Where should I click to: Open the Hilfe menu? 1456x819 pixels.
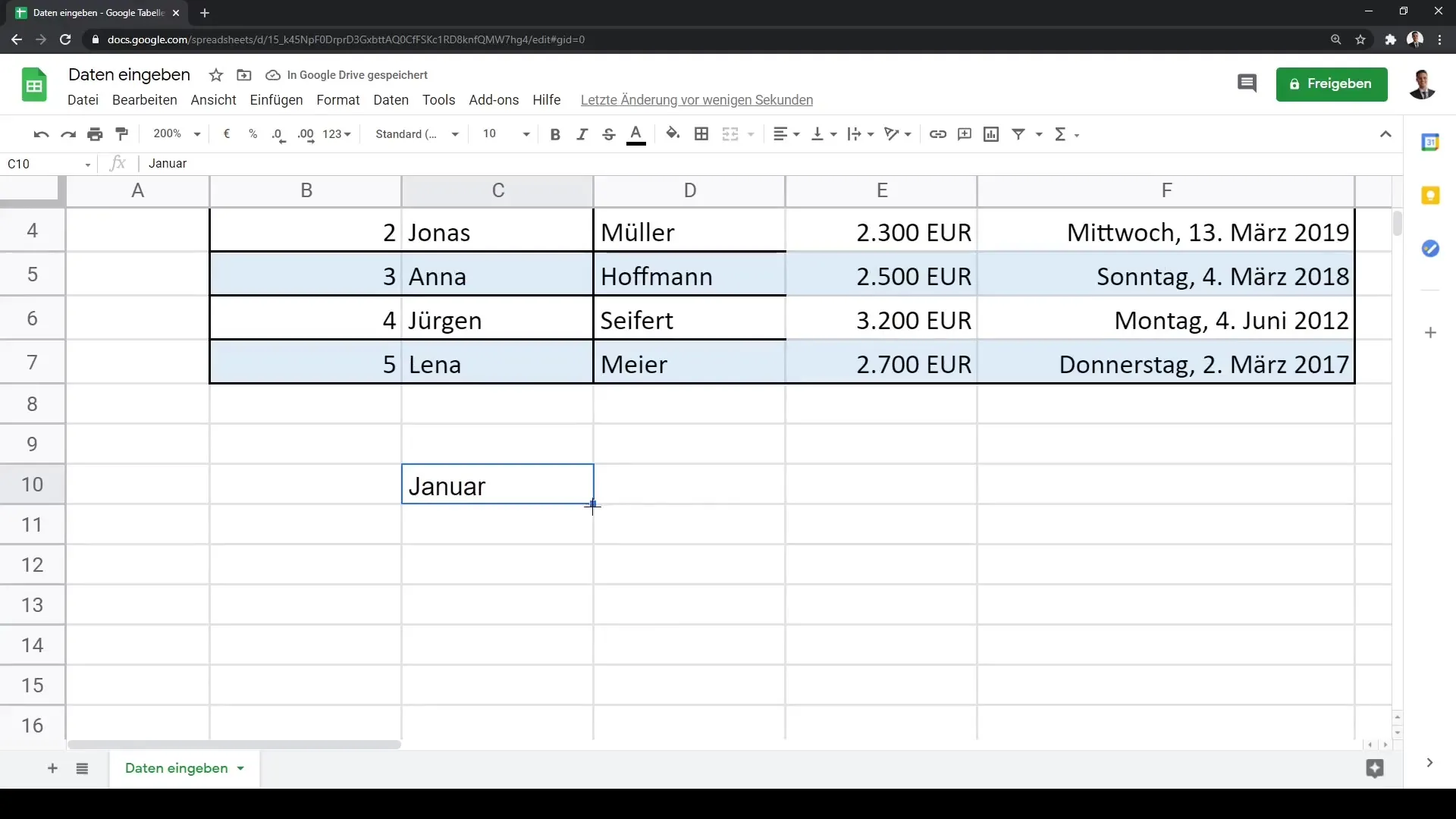coord(546,100)
